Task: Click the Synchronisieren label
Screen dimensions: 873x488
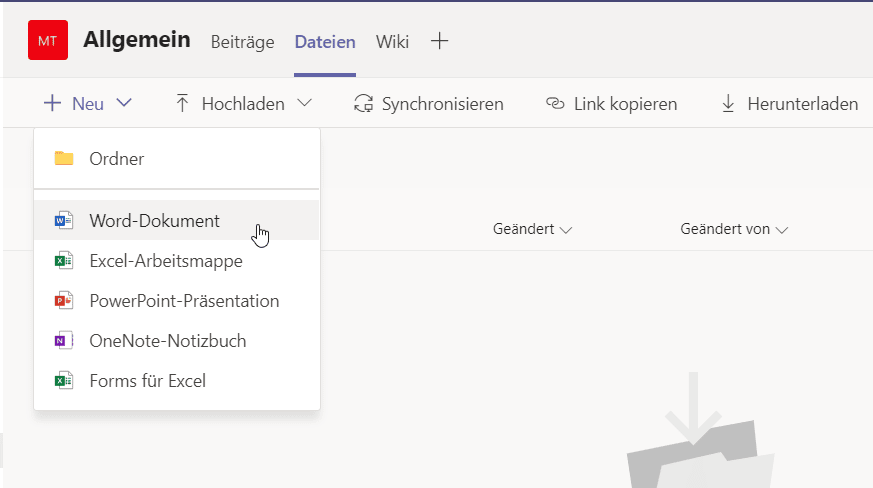Action: [443, 104]
